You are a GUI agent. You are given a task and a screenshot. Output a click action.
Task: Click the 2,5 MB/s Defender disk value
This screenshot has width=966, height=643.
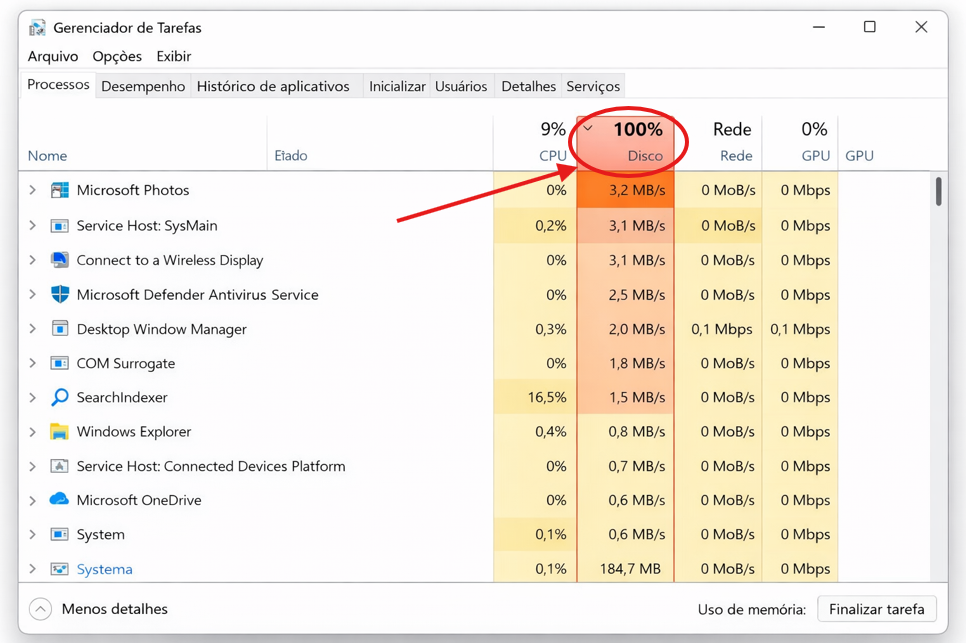pyautogui.click(x=637, y=294)
